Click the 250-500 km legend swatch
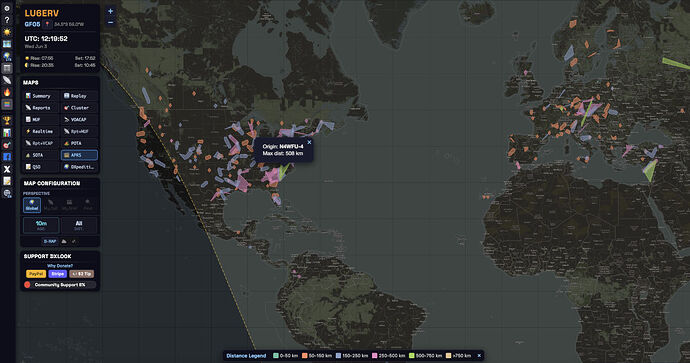Screen dimensions: 690x363 coord(374,356)
